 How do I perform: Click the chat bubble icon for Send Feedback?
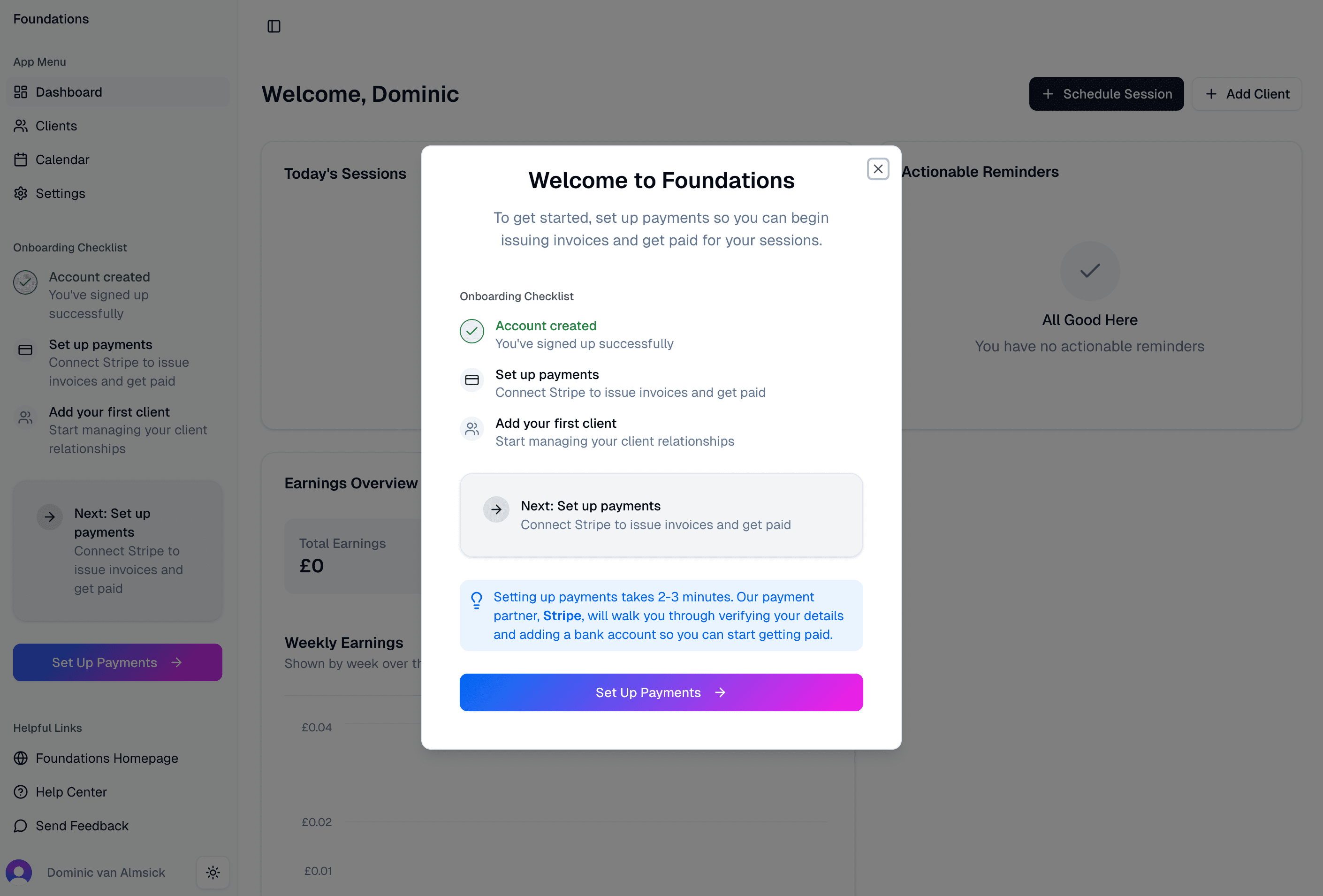point(21,826)
